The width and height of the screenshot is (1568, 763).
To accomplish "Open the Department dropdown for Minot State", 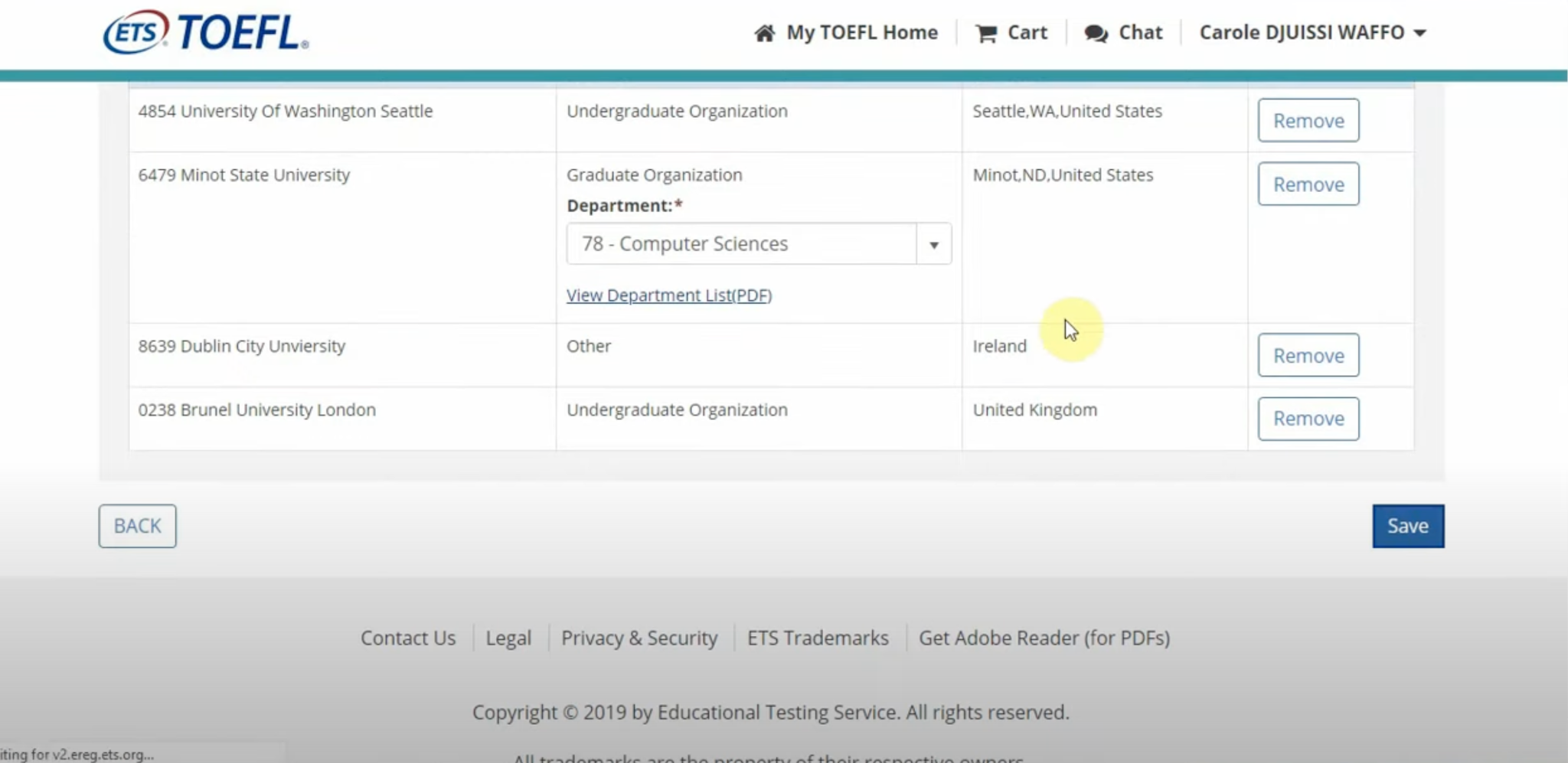I will coord(740,244).
